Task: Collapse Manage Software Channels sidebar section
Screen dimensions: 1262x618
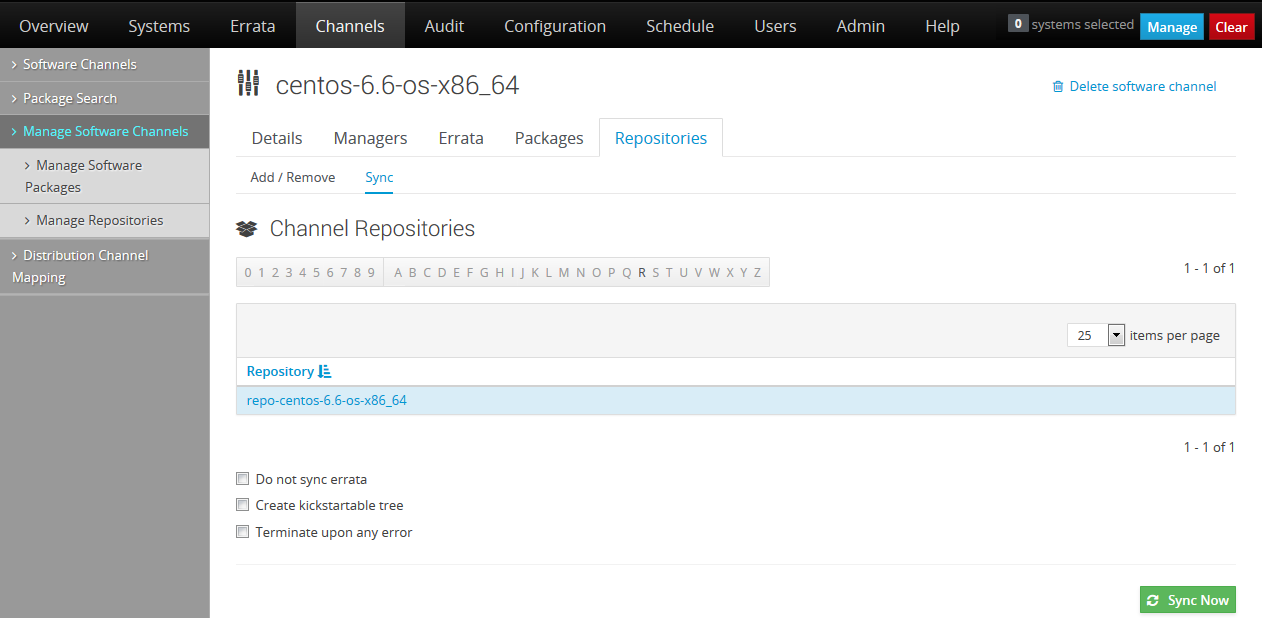Action: 104,131
